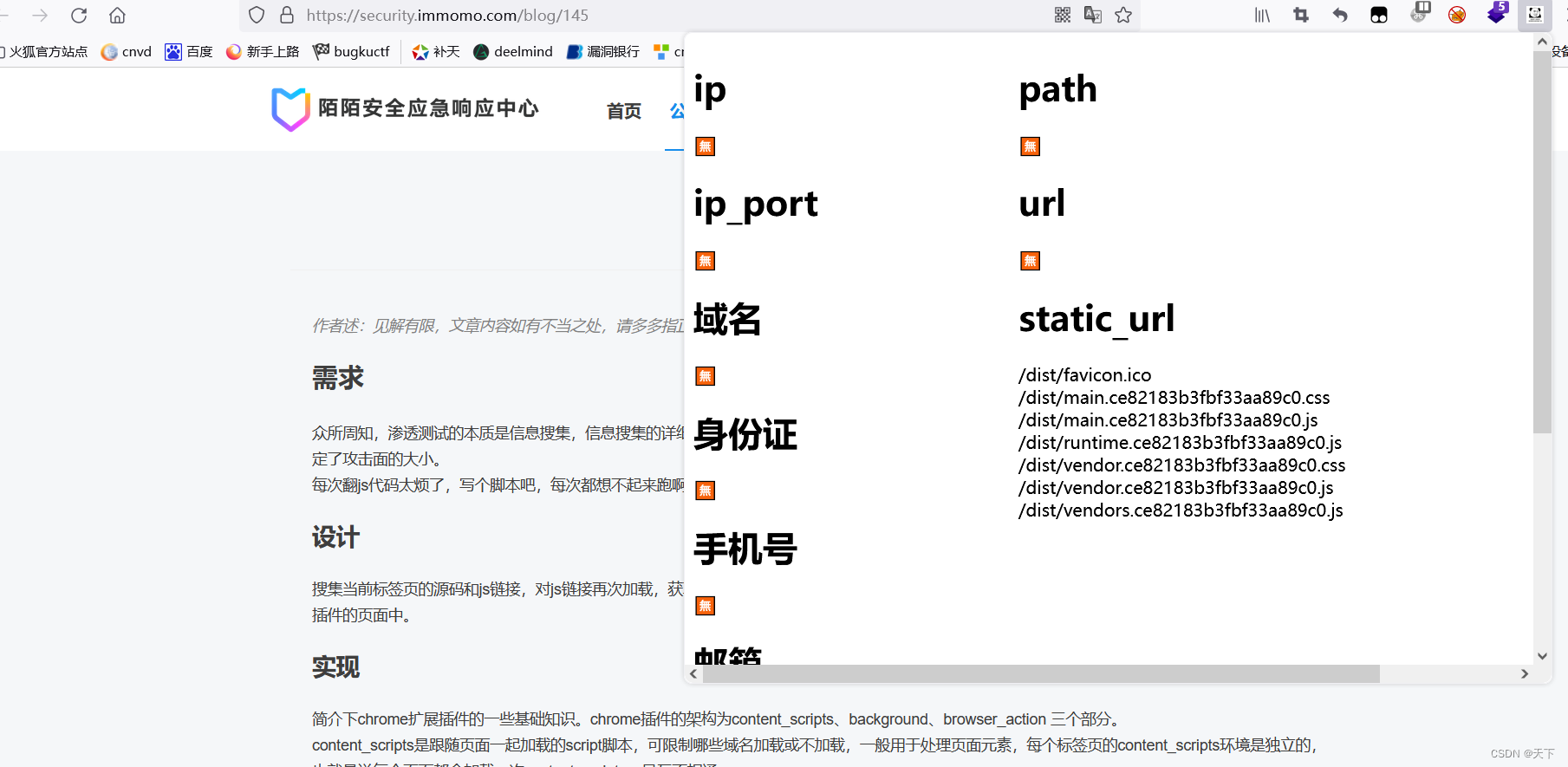Reload the current page

pos(79,16)
